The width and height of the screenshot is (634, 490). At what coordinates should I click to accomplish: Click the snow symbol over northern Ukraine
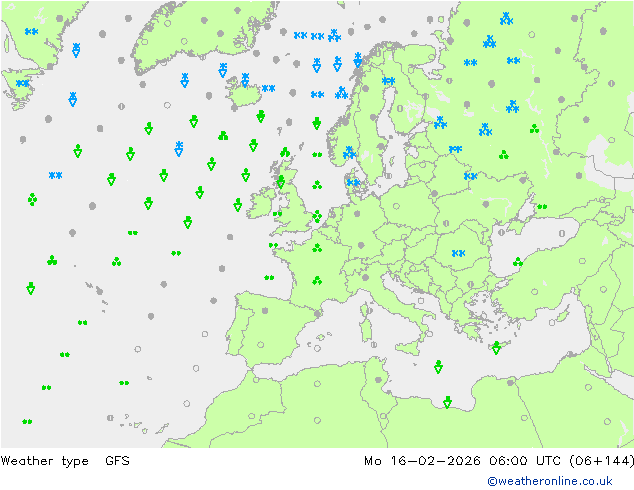(x=470, y=176)
